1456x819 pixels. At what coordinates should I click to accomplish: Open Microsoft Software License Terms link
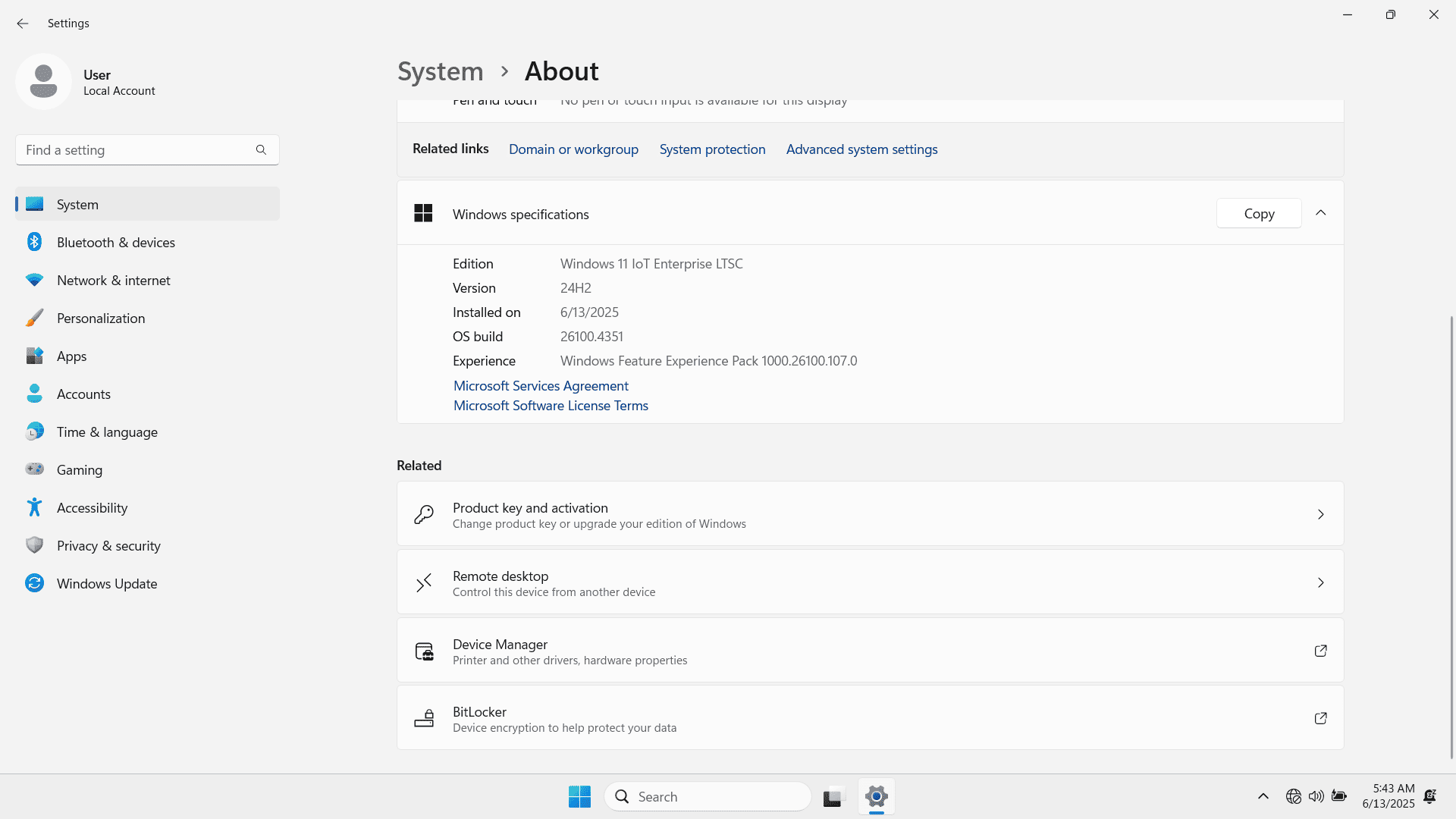pyautogui.click(x=551, y=406)
